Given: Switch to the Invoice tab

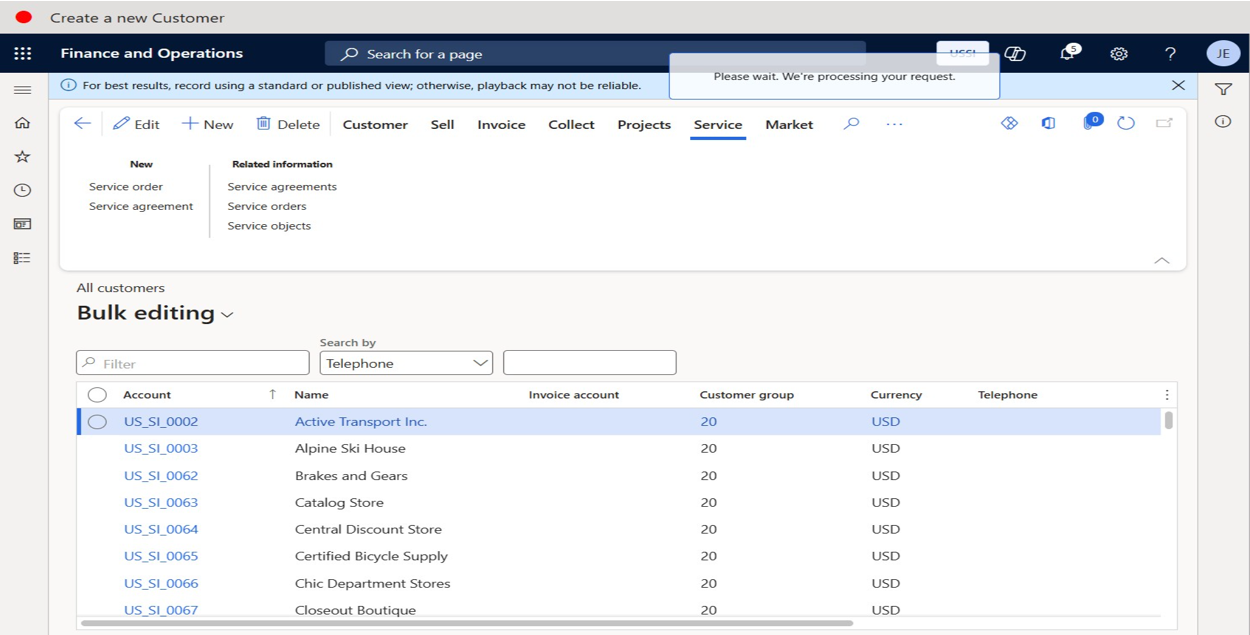Looking at the screenshot, I should point(501,125).
